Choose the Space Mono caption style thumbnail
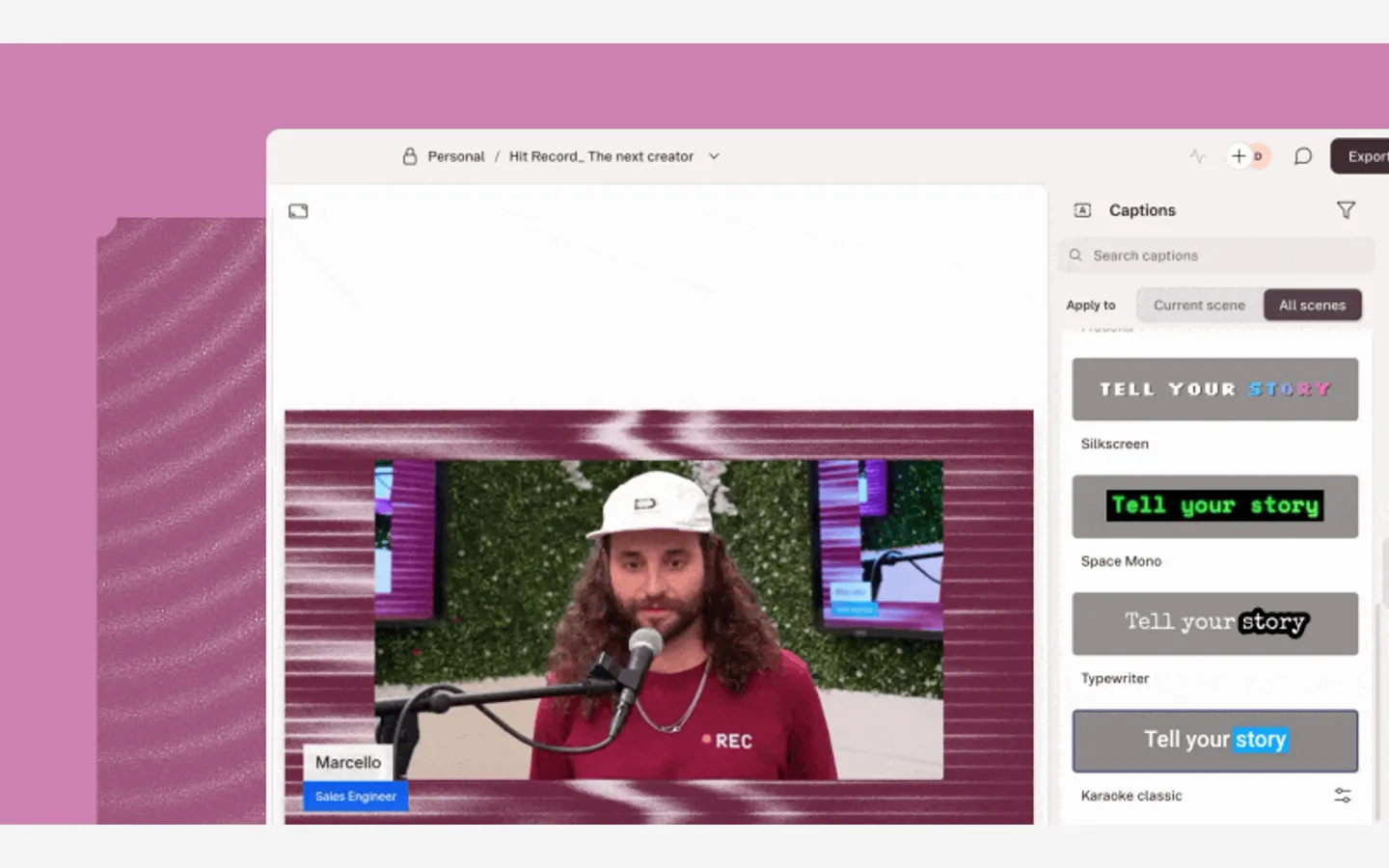1389x868 pixels. click(x=1215, y=506)
